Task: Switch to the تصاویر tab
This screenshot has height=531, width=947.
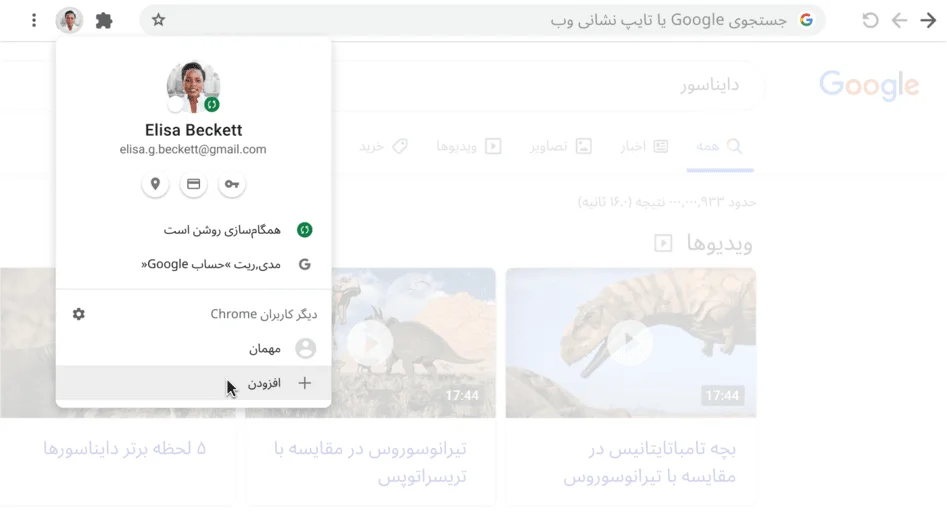Action: click(x=560, y=146)
